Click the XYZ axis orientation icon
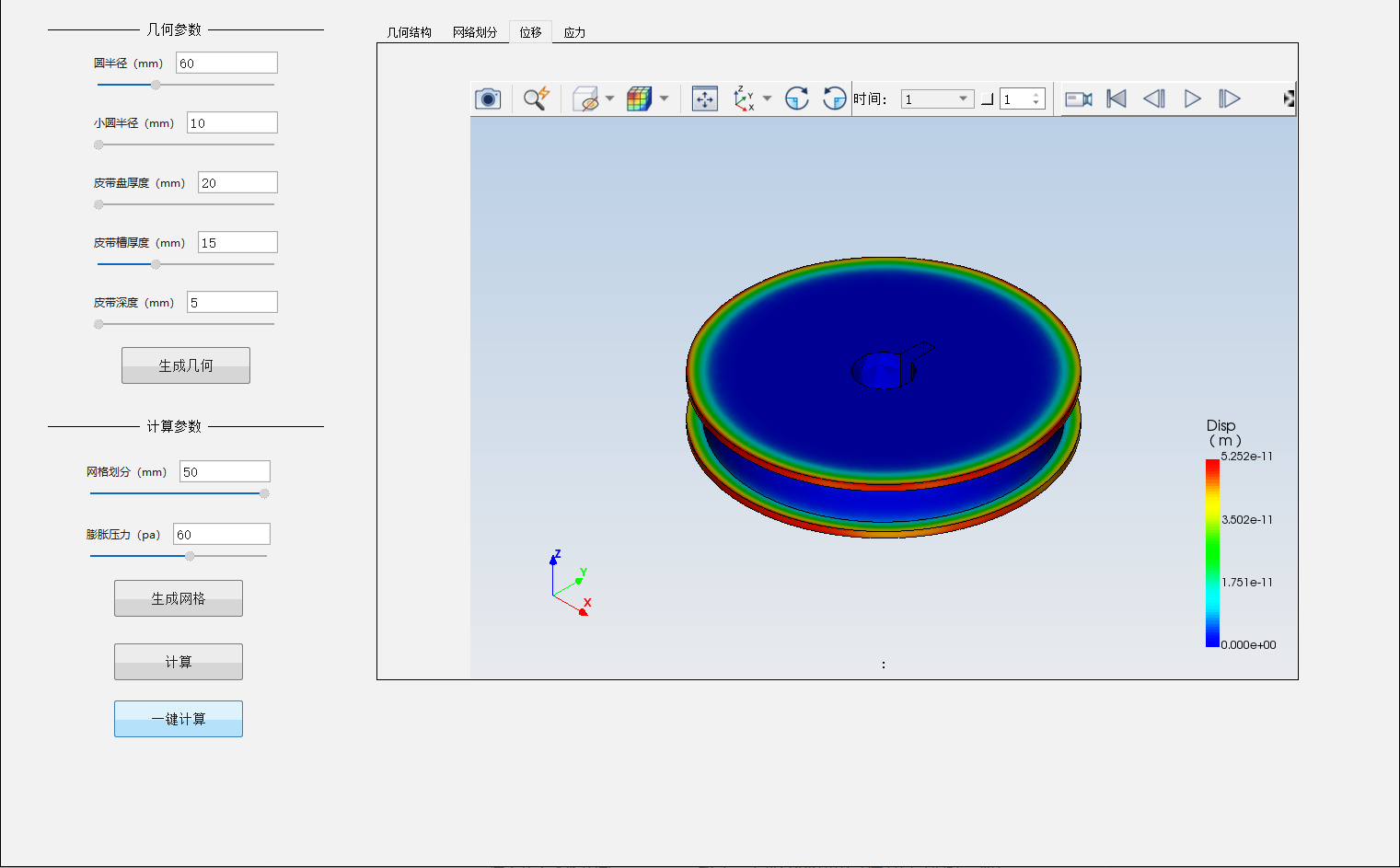This screenshot has height=868, width=1400. click(x=744, y=98)
